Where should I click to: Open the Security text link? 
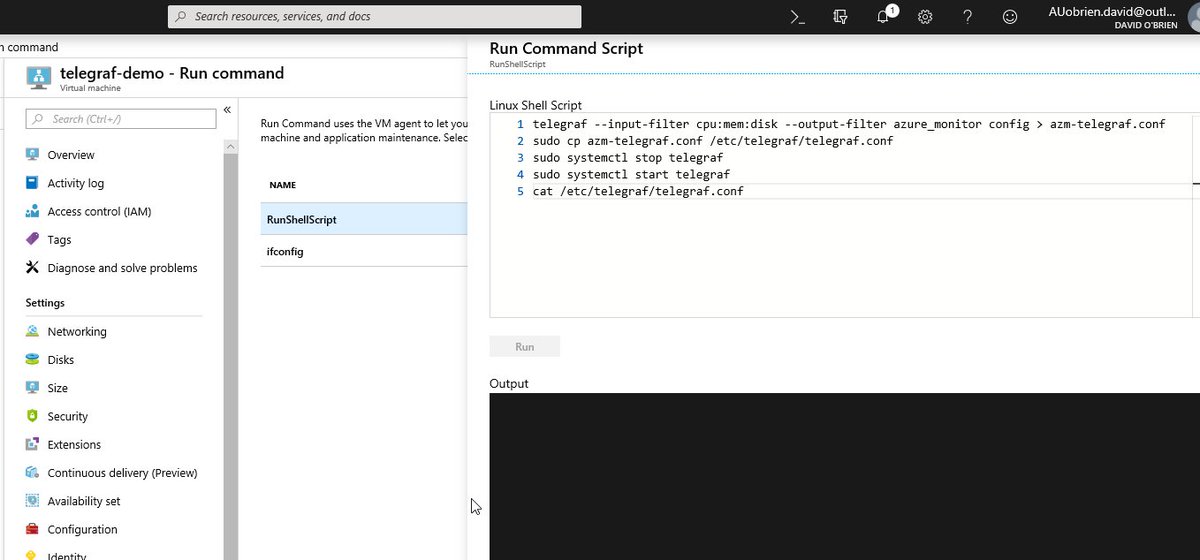click(x=67, y=416)
